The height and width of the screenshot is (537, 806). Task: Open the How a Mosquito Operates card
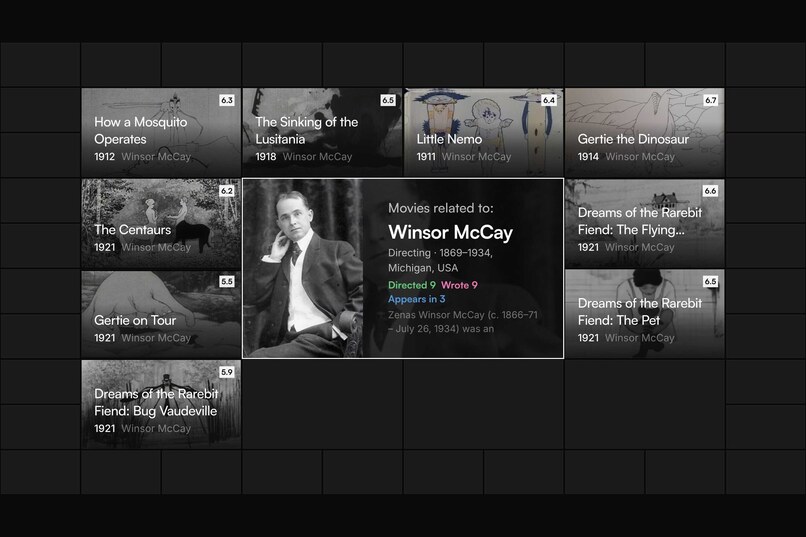pos(161,133)
